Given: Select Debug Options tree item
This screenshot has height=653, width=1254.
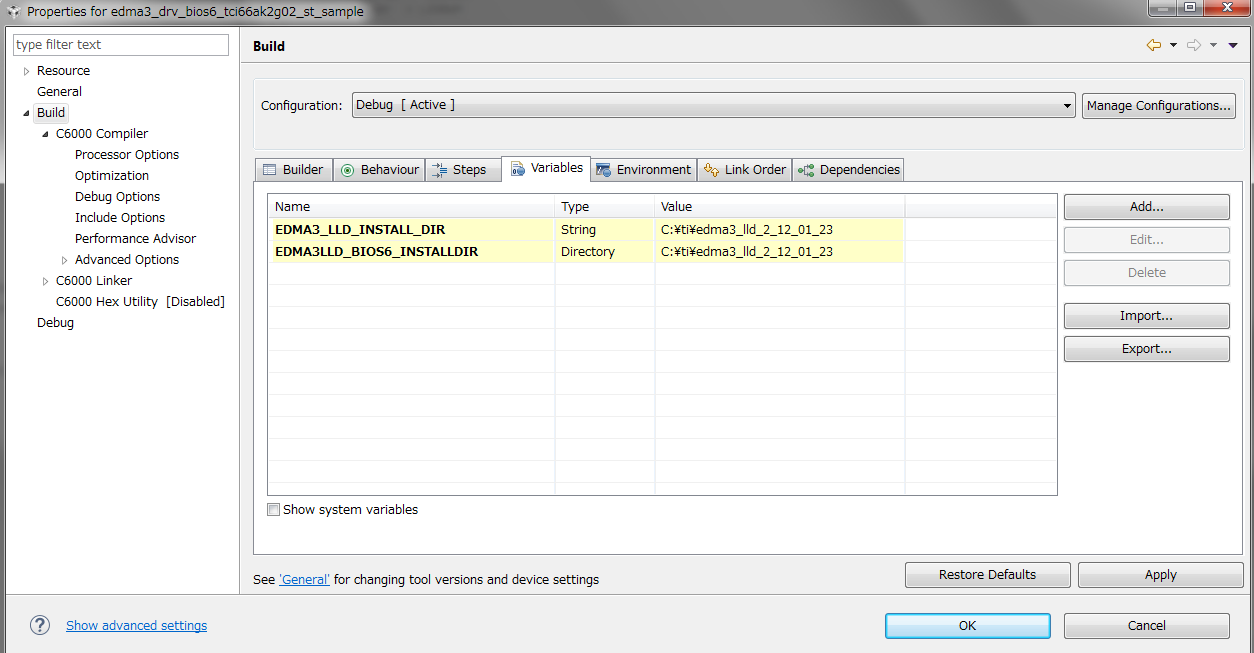Looking at the screenshot, I should (x=117, y=197).
